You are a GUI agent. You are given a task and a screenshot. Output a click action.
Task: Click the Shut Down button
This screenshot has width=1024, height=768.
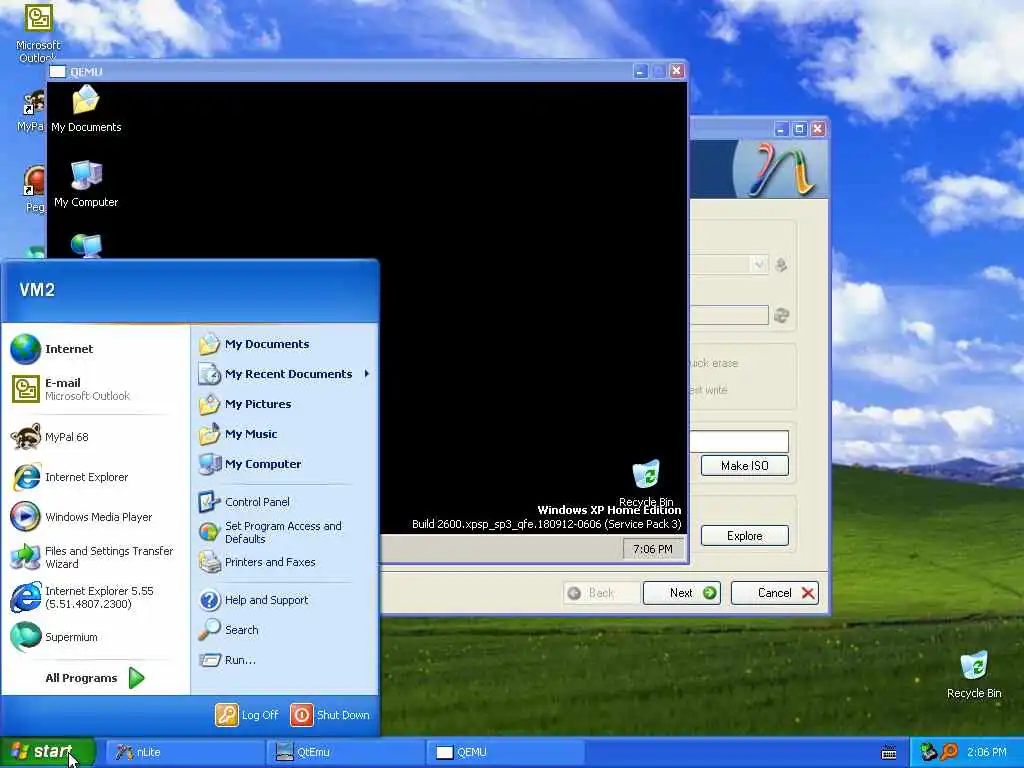pyautogui.click(x=330, y=715)
